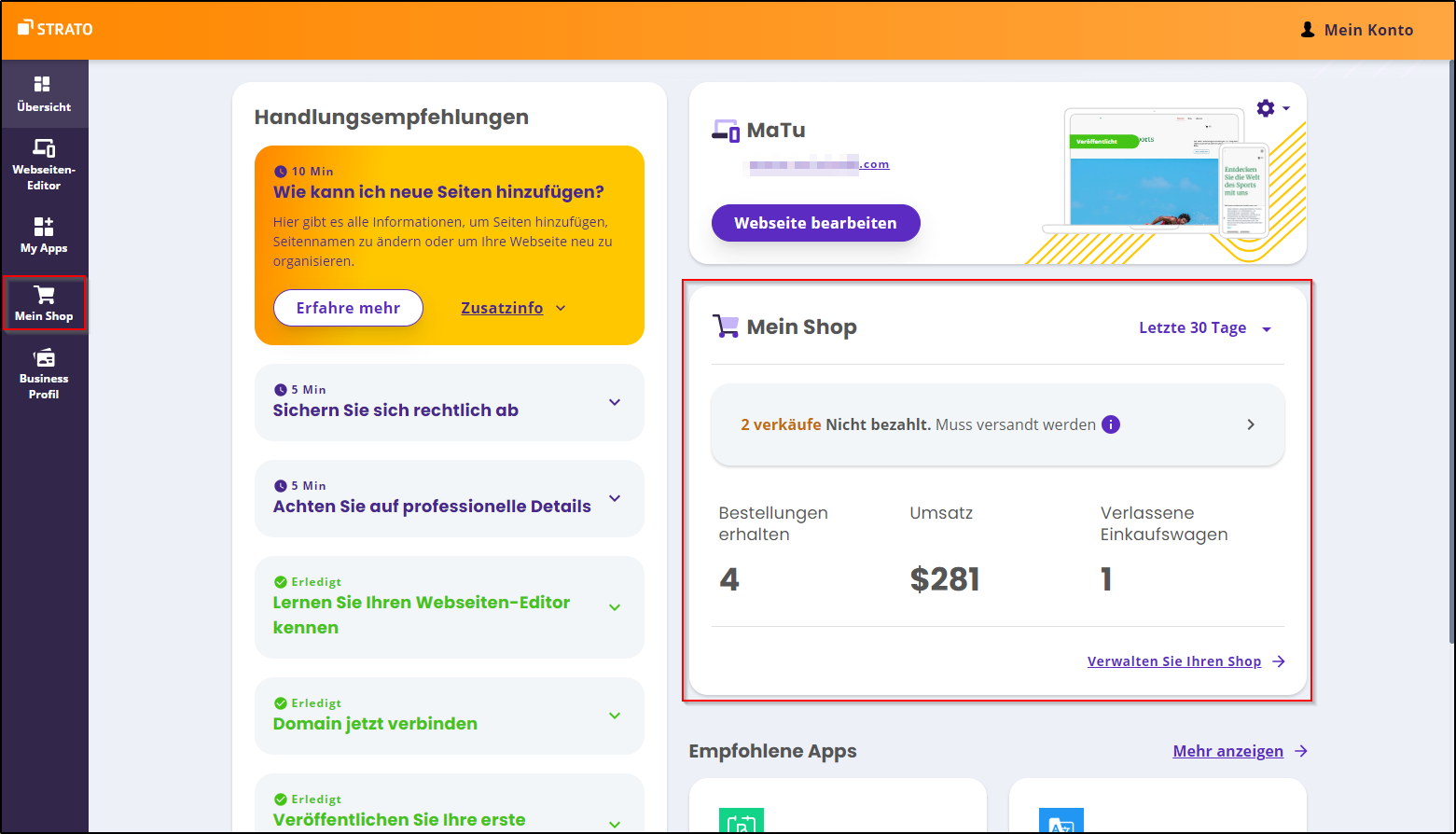Image resolution: width=1456 pixels, height=834 pixels.
Task: Open the Mein Konto menu
Action: pos(1355,29)
